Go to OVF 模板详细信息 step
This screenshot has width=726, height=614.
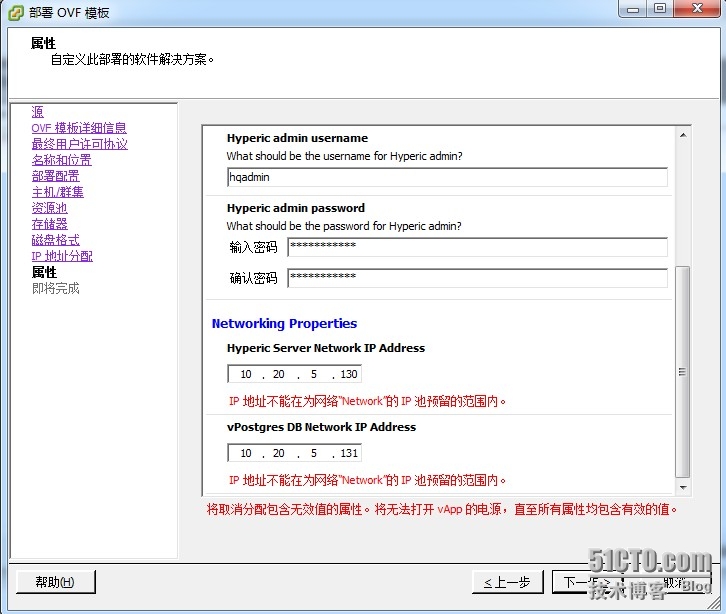[79, 128]
